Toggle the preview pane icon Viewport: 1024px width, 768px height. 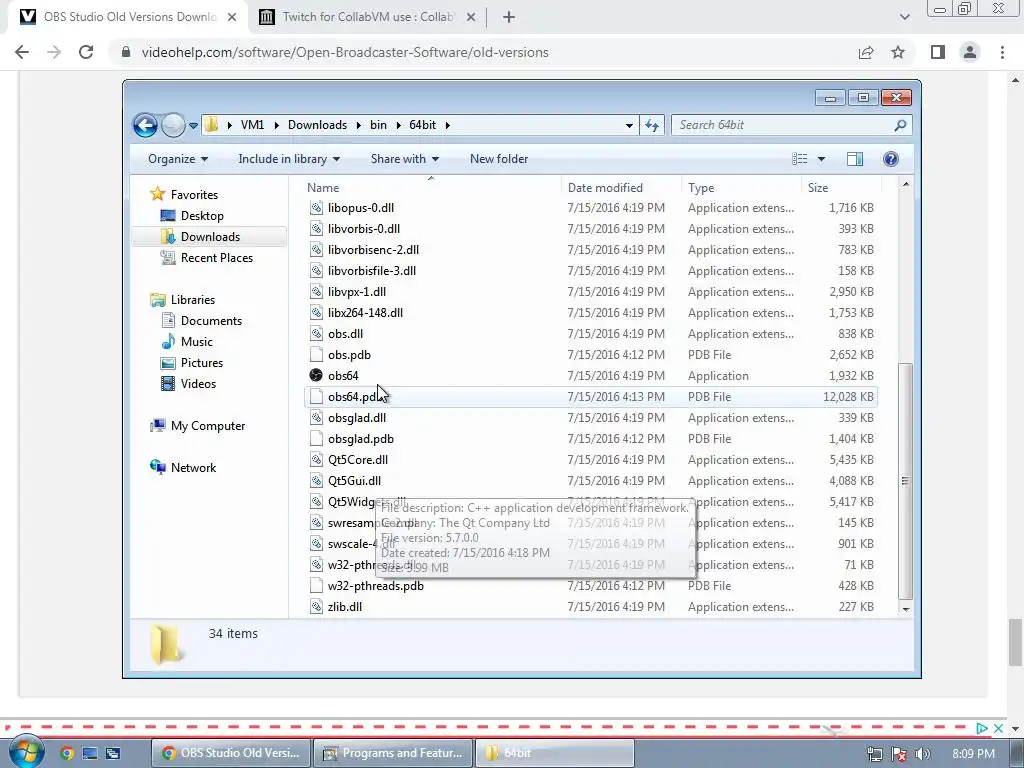[x=855, y=159]
